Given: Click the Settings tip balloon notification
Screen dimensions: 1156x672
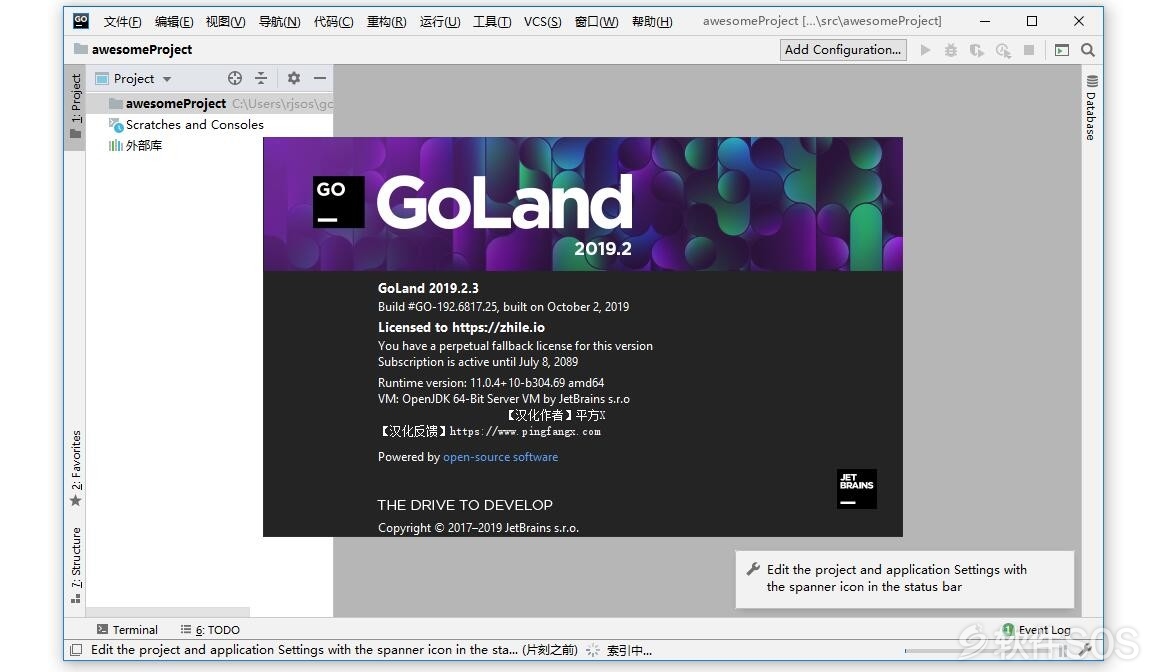Looking at the screenshot, I should tap(905, 579).
